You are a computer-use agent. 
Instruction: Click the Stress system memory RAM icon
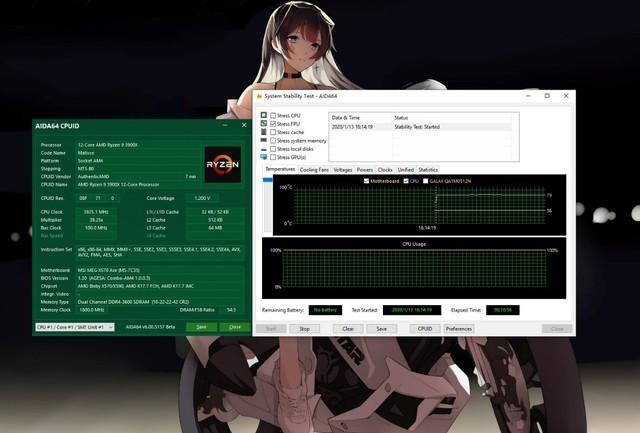coord(264,140)
